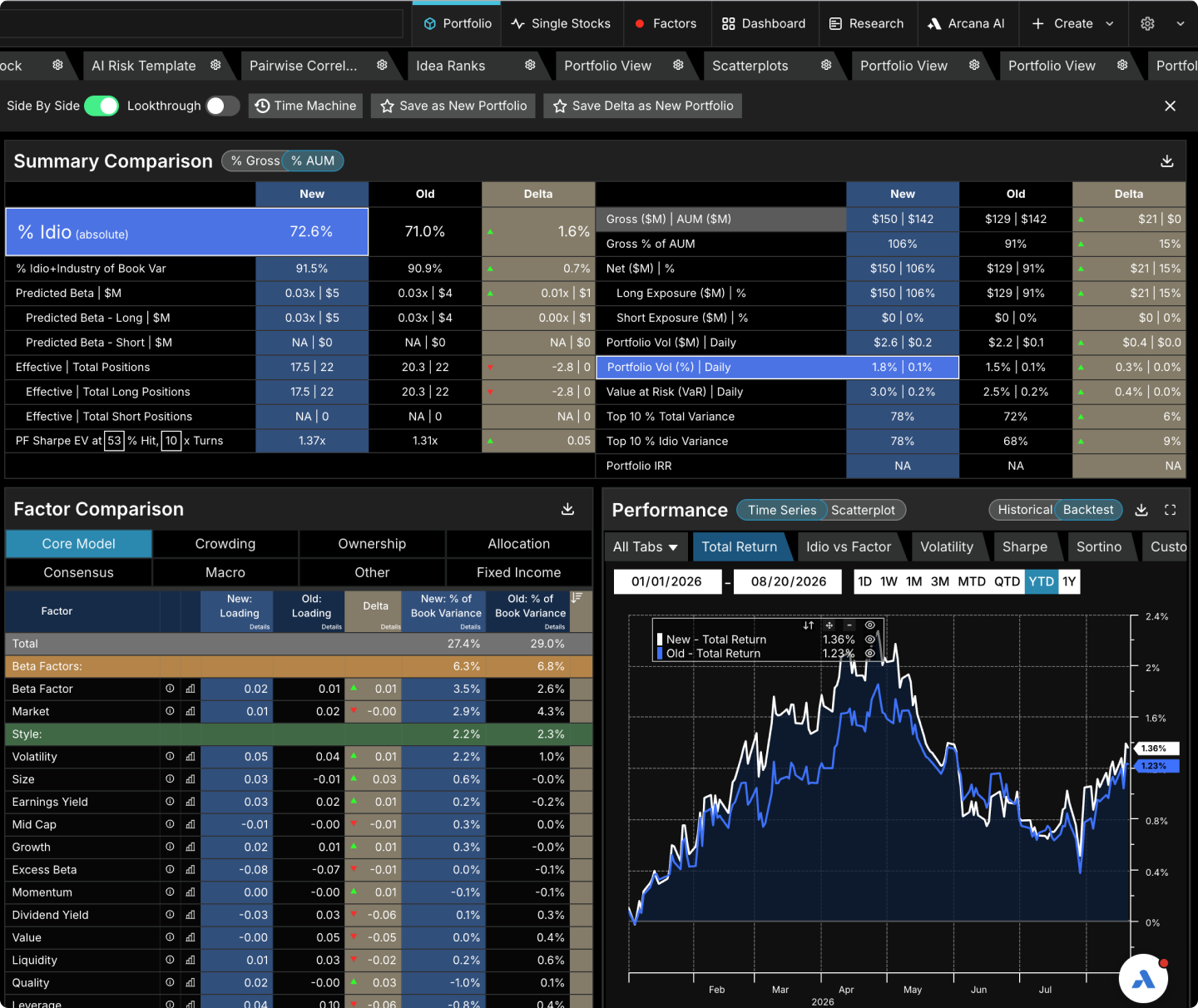Select the Idio vs Factor tab
Screen dimensions: 1198x1008
click(x=849, y=546)
